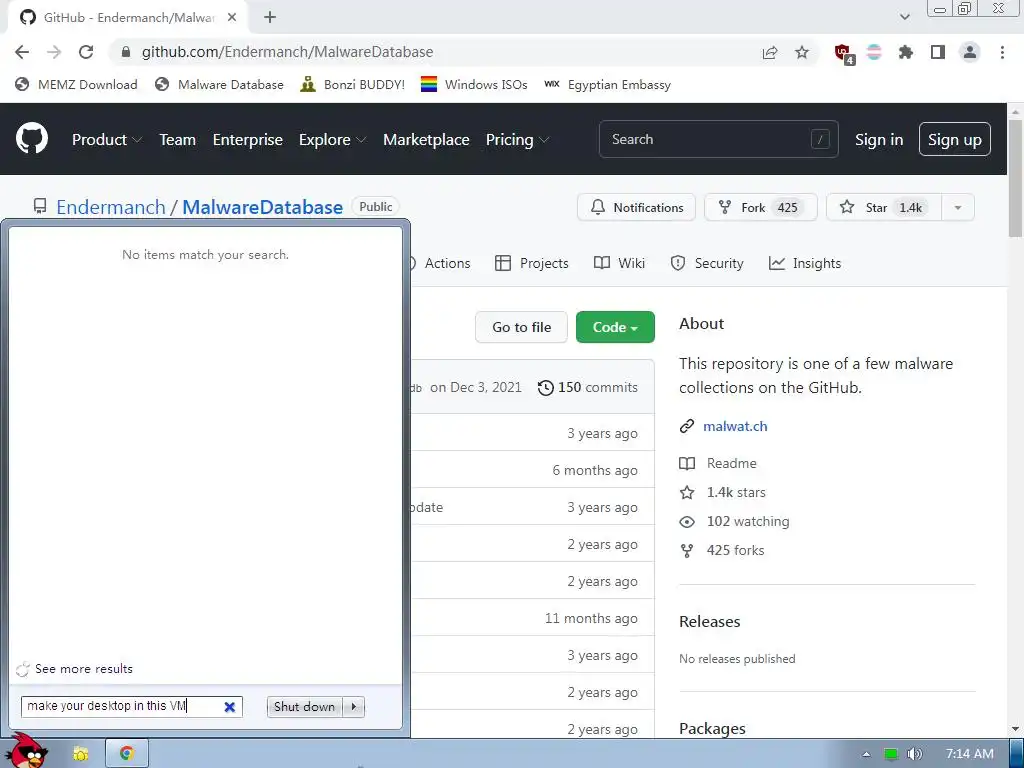
Task: Switch to the Wiki tab
Action: 619,263
